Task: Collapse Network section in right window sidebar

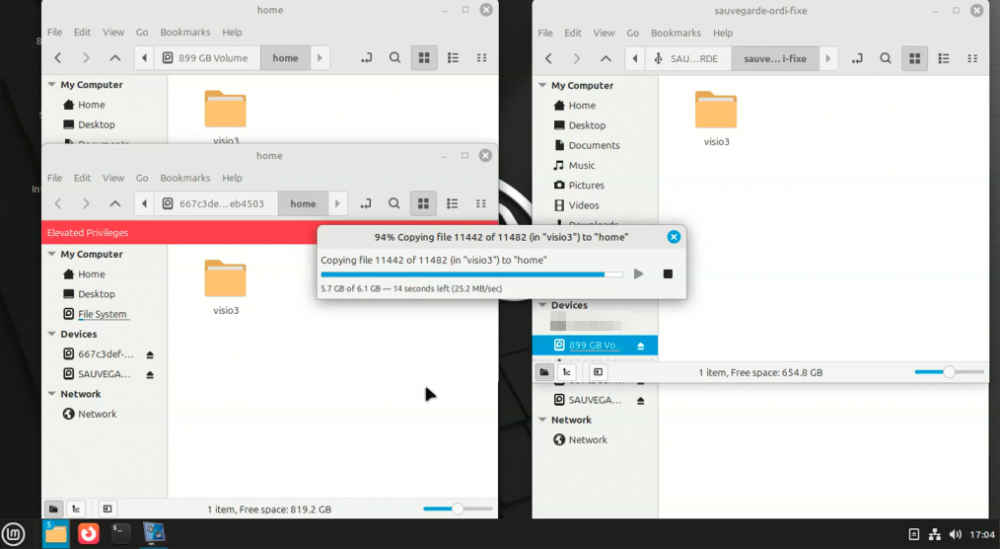Action: pos(543,420)
